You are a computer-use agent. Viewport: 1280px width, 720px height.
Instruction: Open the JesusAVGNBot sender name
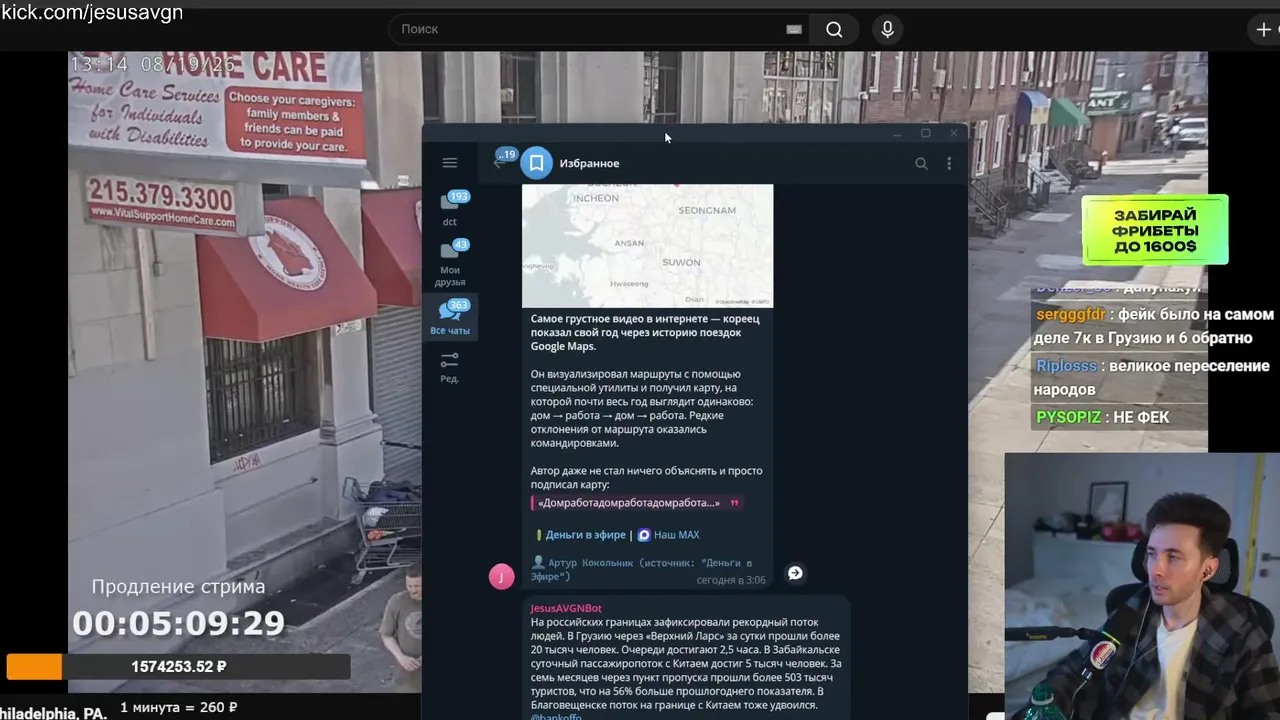pyautogui.click(x=566, y=608)
